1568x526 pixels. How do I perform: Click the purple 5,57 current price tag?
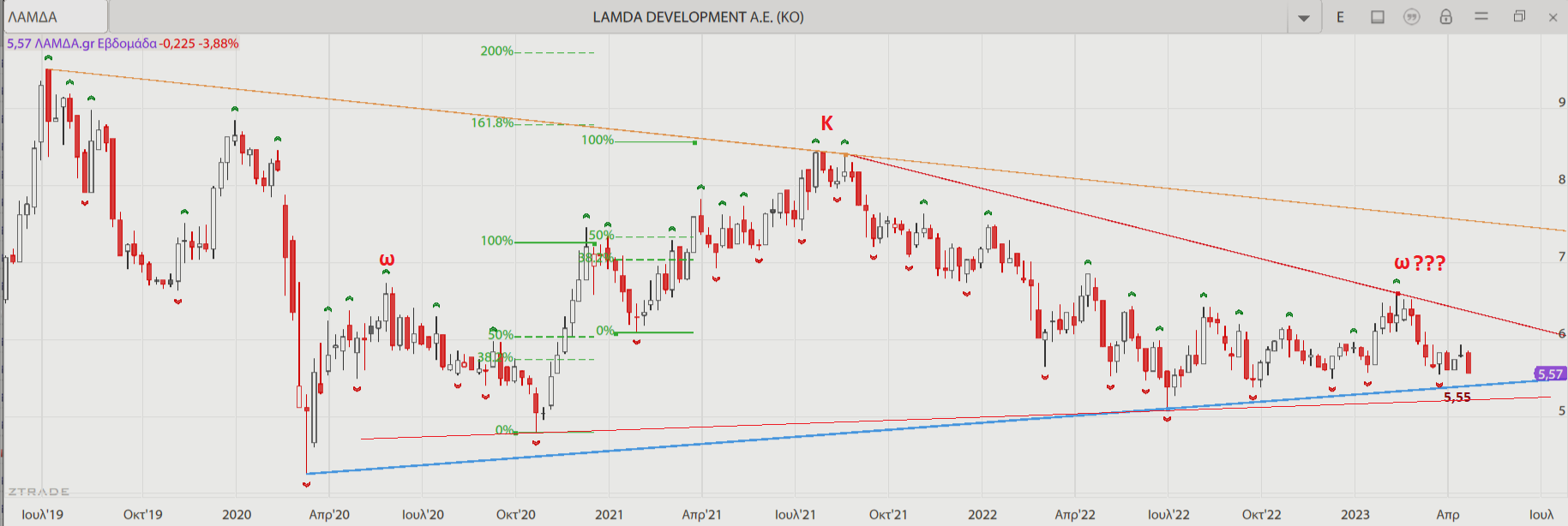pyautogui.click(x=1550, y=374)
